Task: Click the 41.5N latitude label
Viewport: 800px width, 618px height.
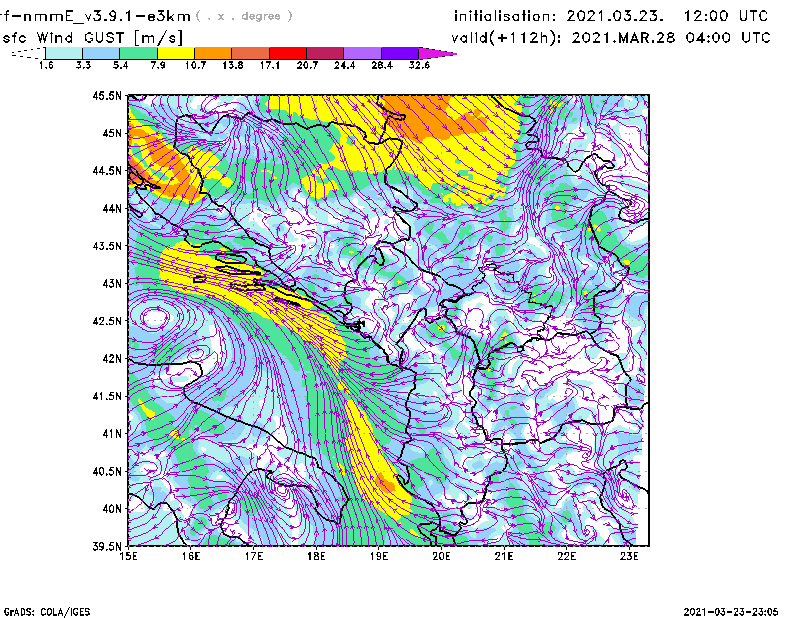Action: coord(107,396)
